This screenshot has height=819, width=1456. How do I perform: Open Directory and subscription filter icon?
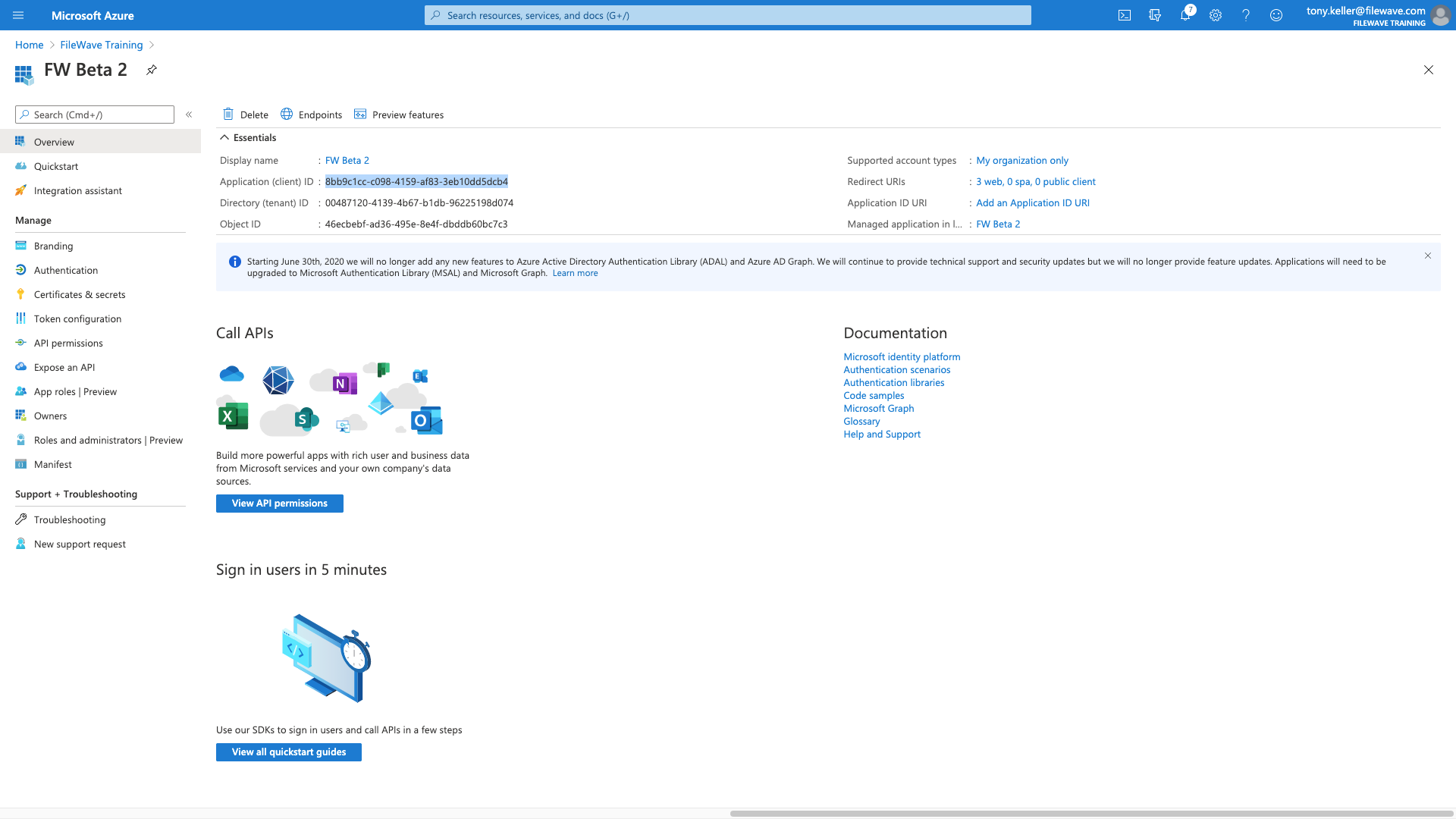(1155, 15)
